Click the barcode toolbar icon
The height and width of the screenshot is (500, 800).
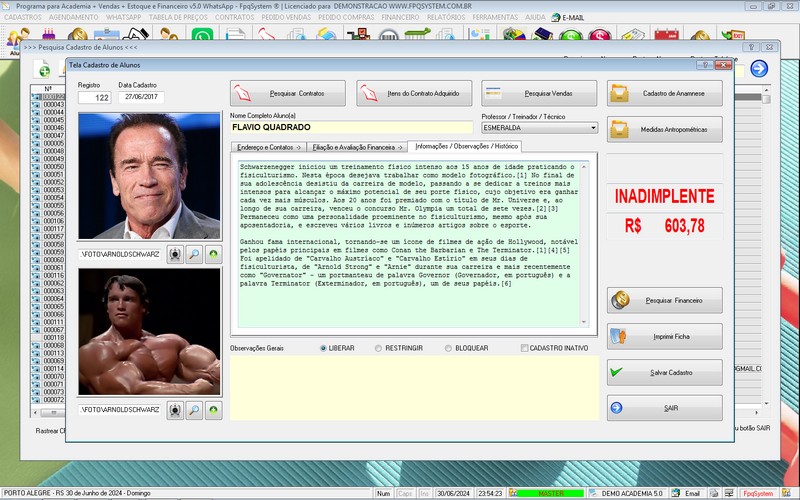389,35
